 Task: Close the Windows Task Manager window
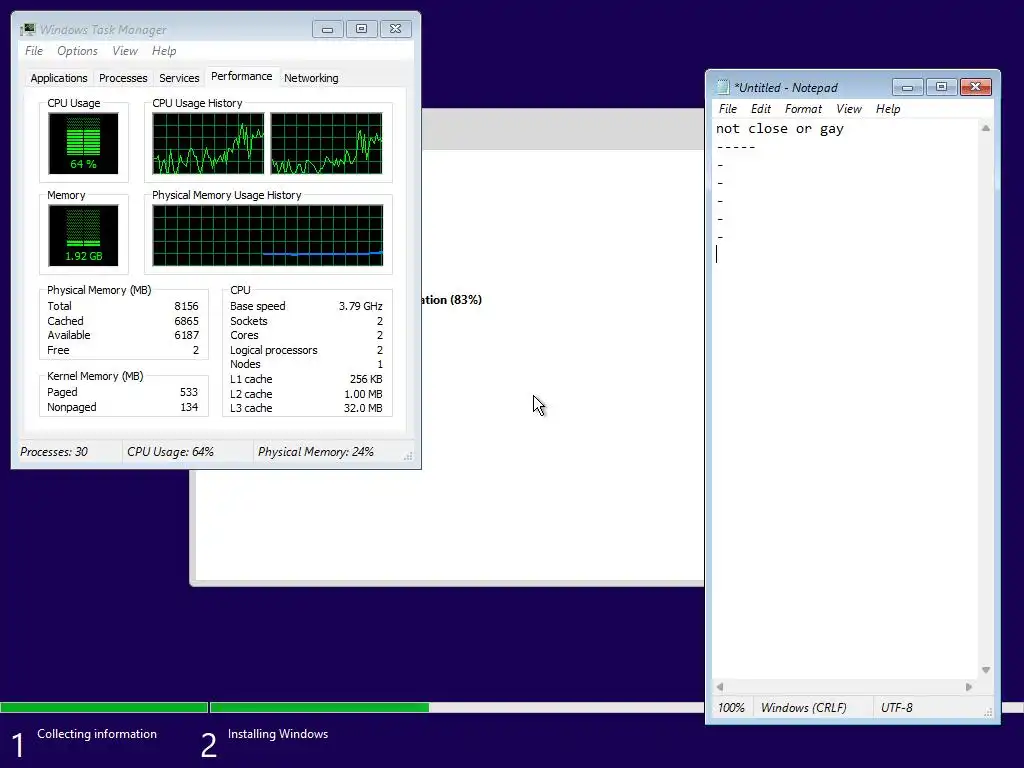pyautogui.click(x=396, y=29)
